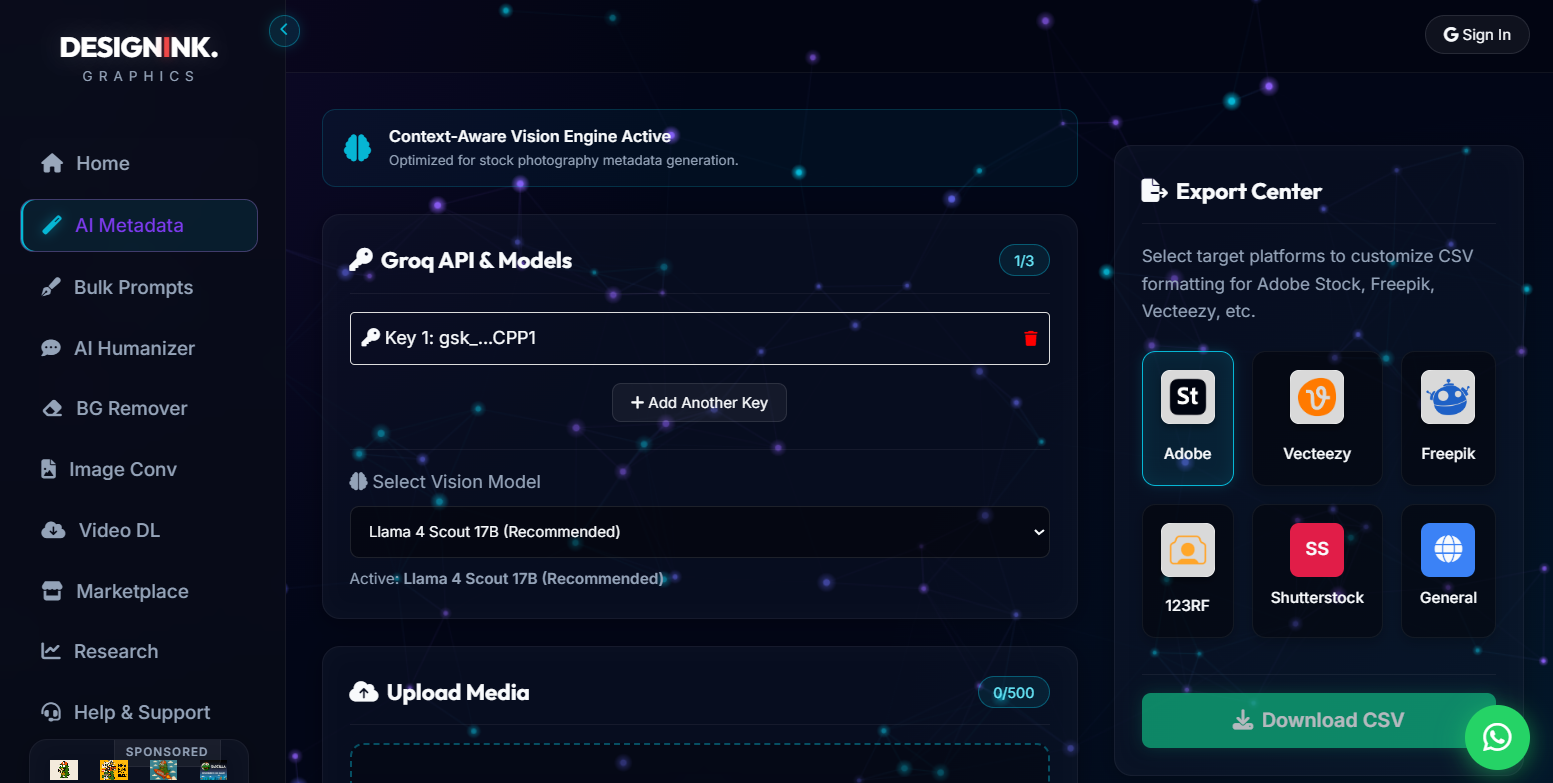Click the 0/500 upload count badge
The height and width of the screenshot is (783, 1553).
click(x=1014, y=692)
